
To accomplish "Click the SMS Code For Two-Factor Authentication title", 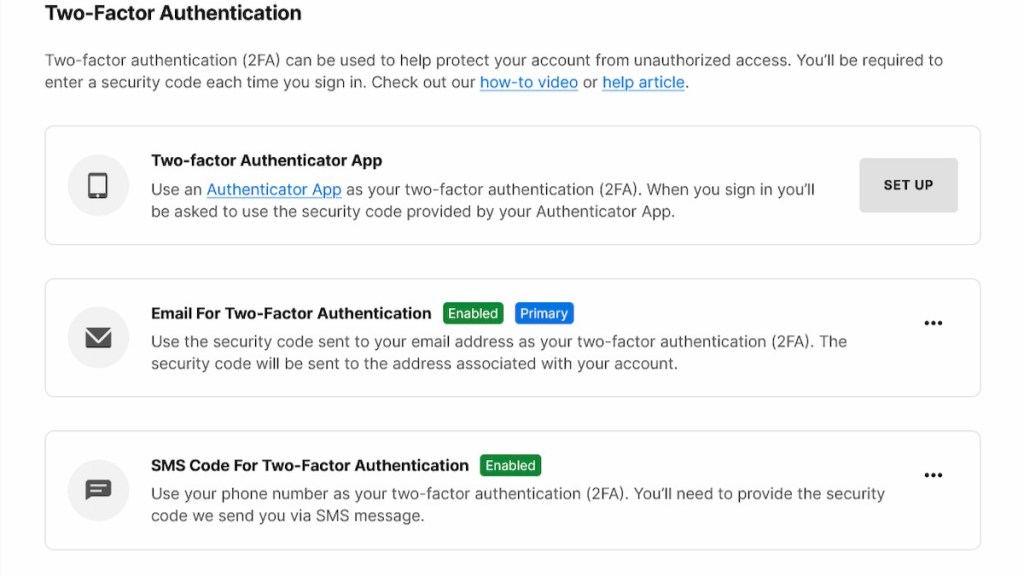I will pos(310,465).
